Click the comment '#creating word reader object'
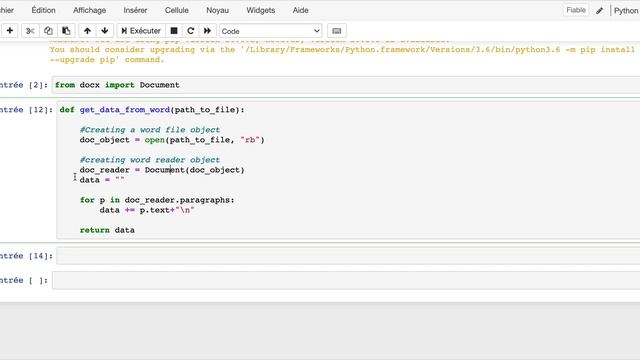 150,160
